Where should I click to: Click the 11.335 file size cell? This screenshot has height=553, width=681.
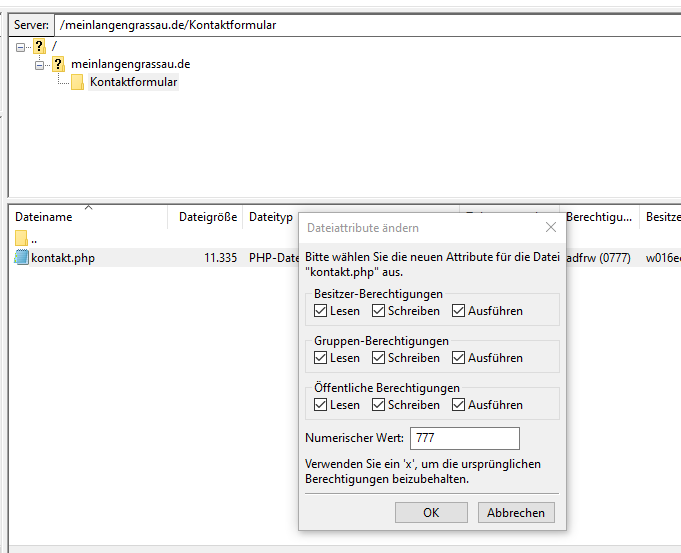pos(221,258)
